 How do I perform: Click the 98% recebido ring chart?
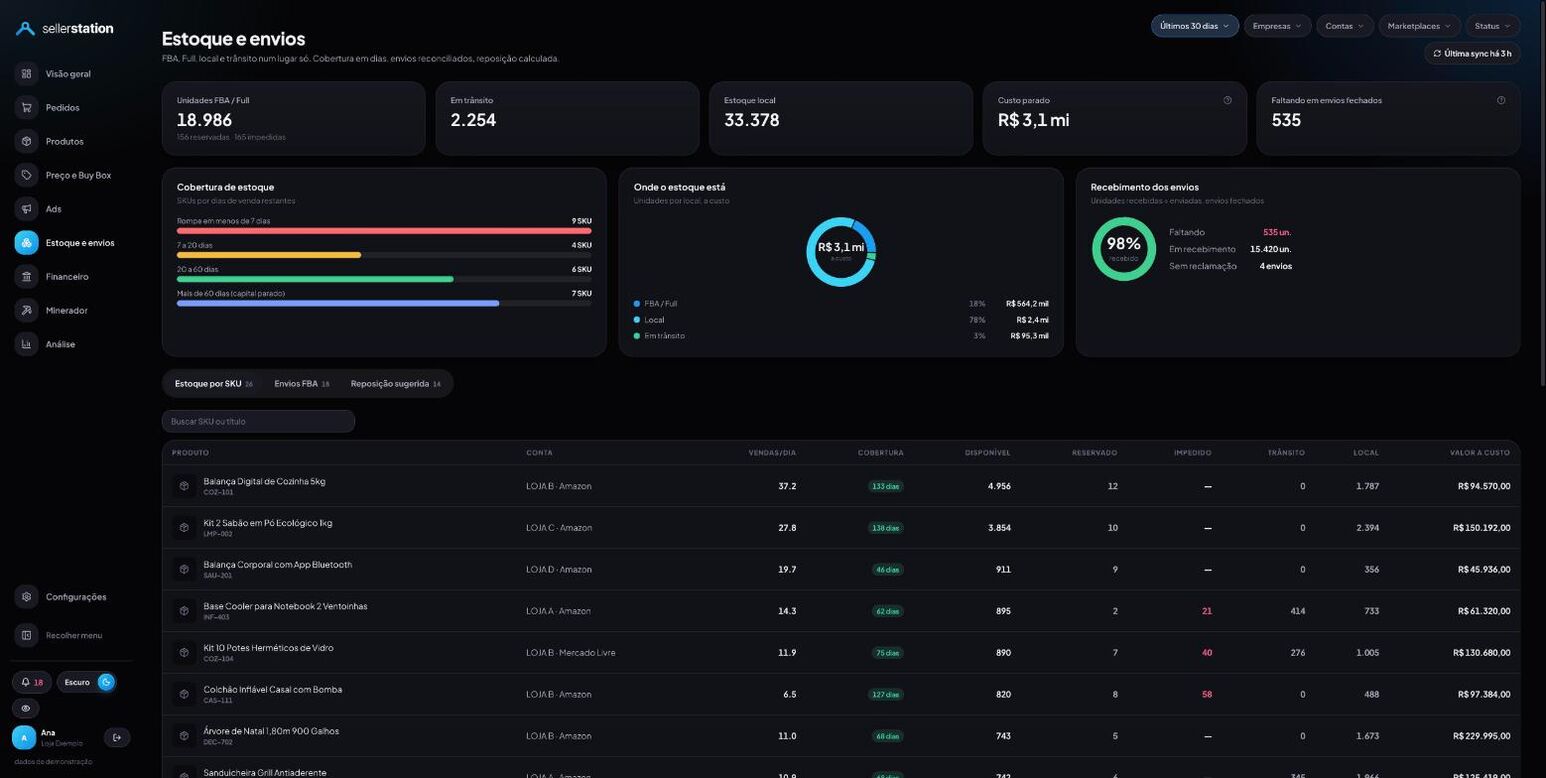point(1124,249)
